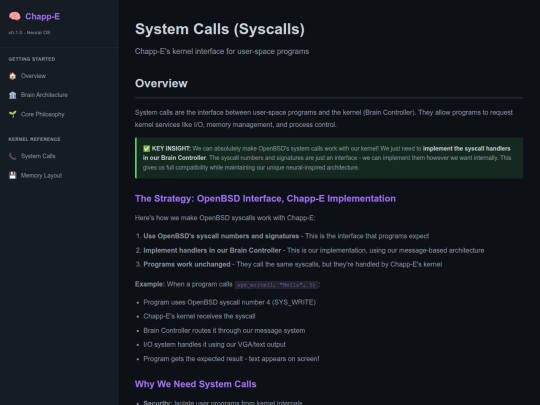
Task: Click the green checkmark in Key Insight box
Action: point(146,148)
